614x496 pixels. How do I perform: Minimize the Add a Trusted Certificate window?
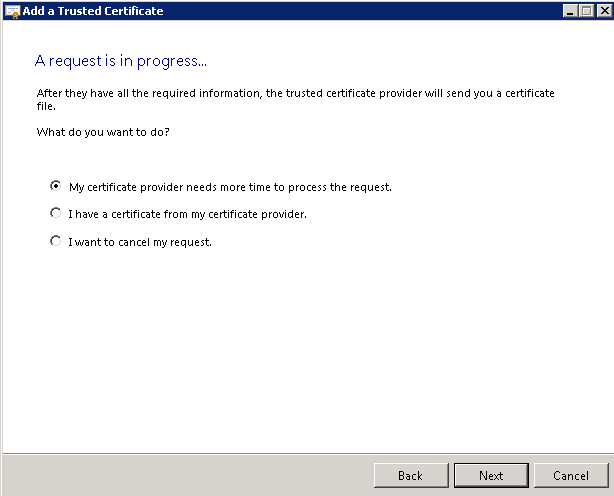click(x=567, y=11)
